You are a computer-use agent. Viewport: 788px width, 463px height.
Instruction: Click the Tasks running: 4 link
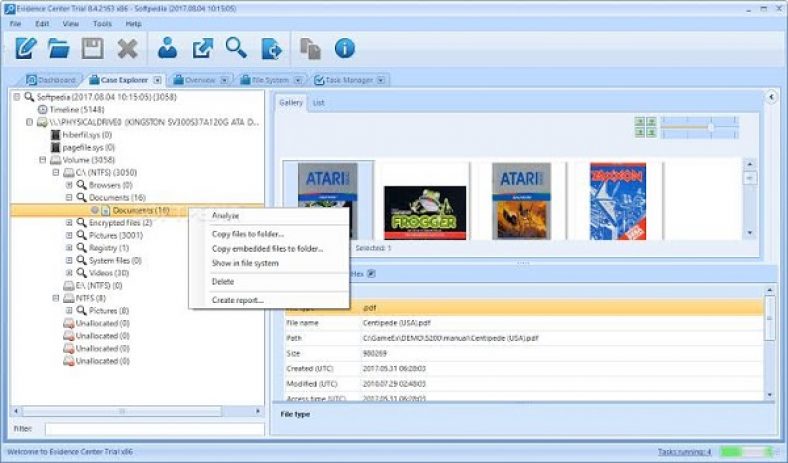pos(685,452)
